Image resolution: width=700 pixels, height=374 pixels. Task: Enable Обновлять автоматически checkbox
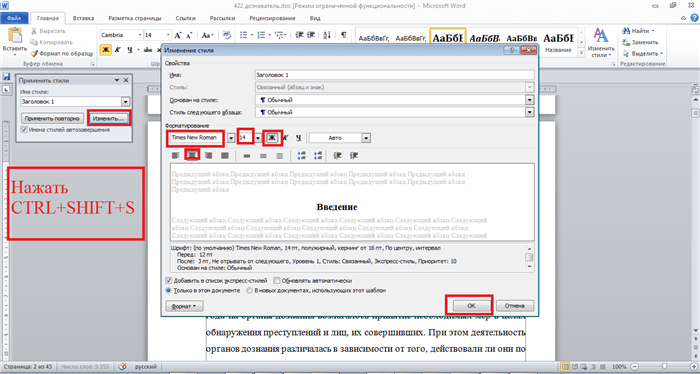(x=277, y=281)
